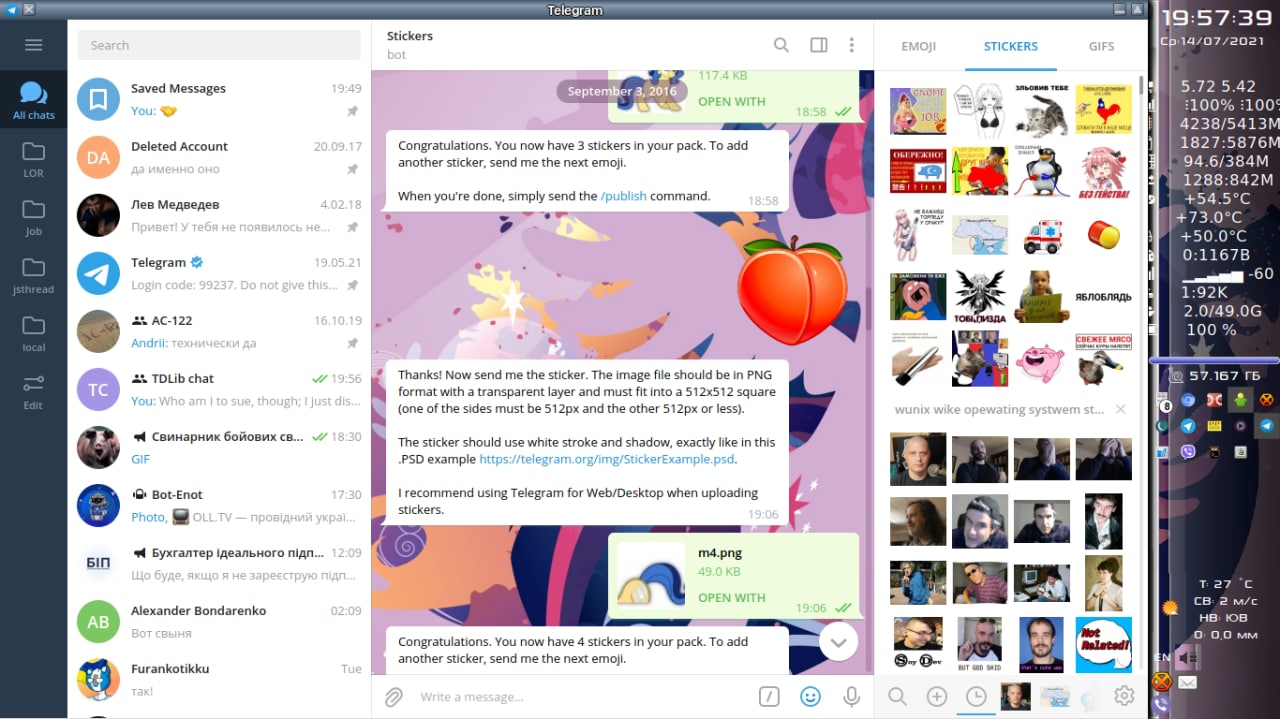
Task: Select the map sticker pack in the footer
Action: [1054, 696]
